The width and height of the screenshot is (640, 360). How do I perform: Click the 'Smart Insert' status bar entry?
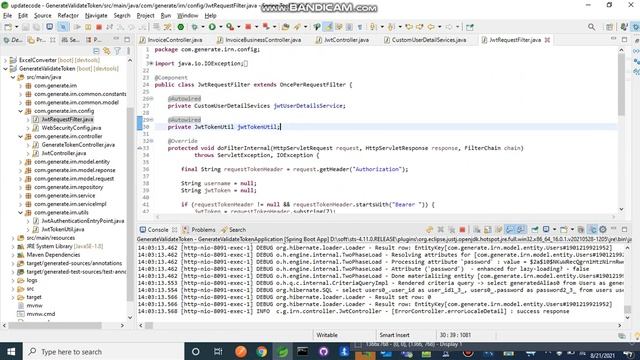coord(394,335)
